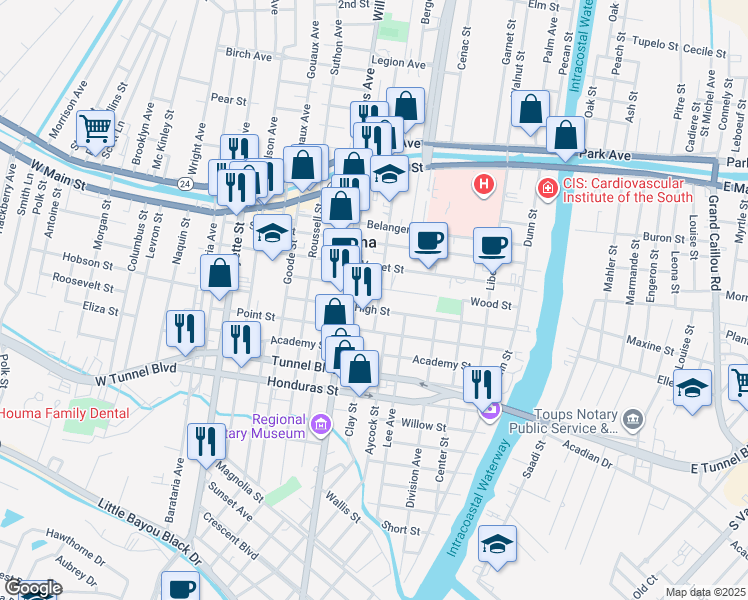This screenshot has height=600, width=748.
Task: Select the graduation cap marker near Old Ct
Action: (x=497, y=546)
